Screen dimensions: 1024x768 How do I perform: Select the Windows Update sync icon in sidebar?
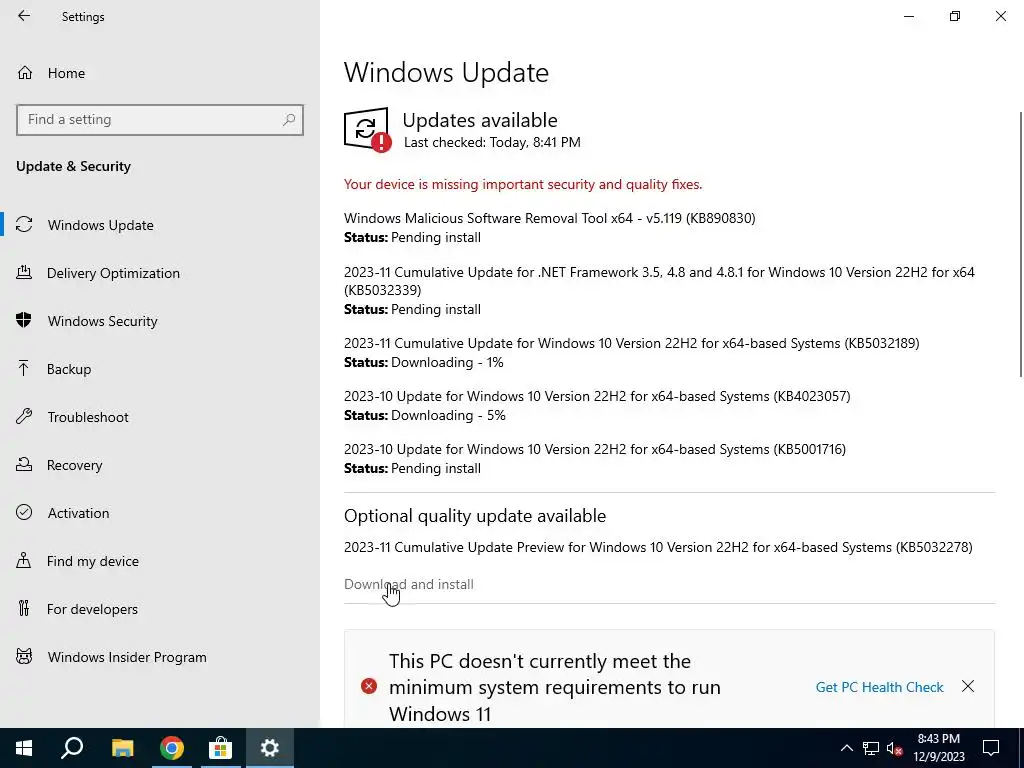[x=24, y=225]
